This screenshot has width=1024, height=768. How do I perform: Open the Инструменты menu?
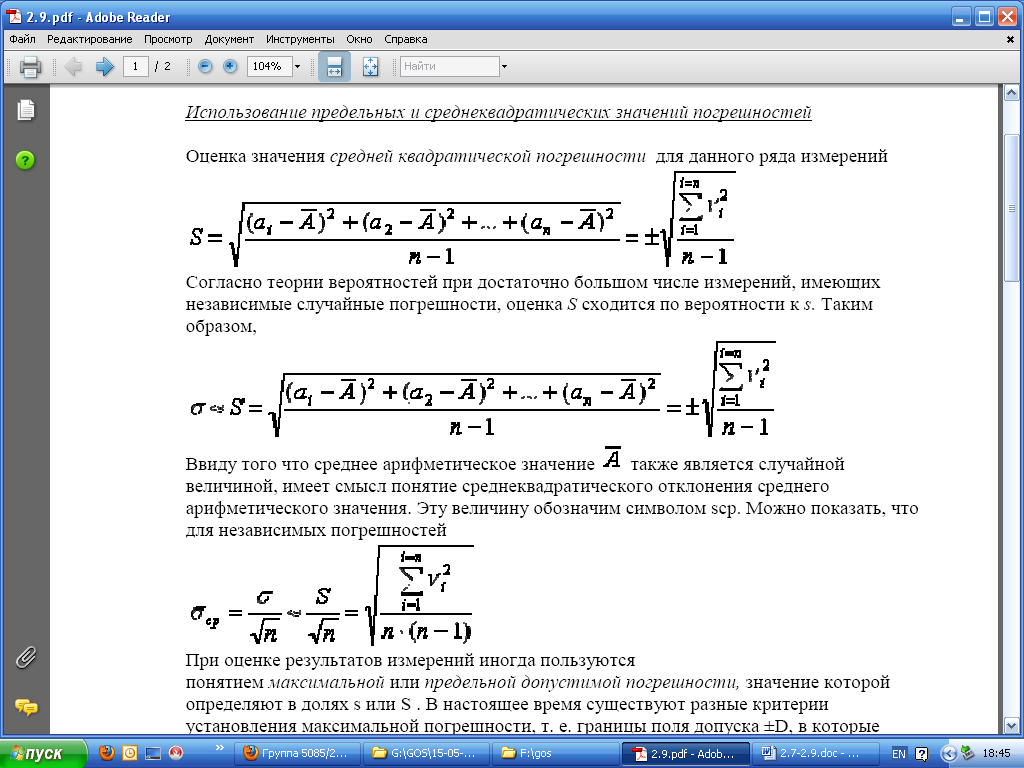[x=300, y=39]
